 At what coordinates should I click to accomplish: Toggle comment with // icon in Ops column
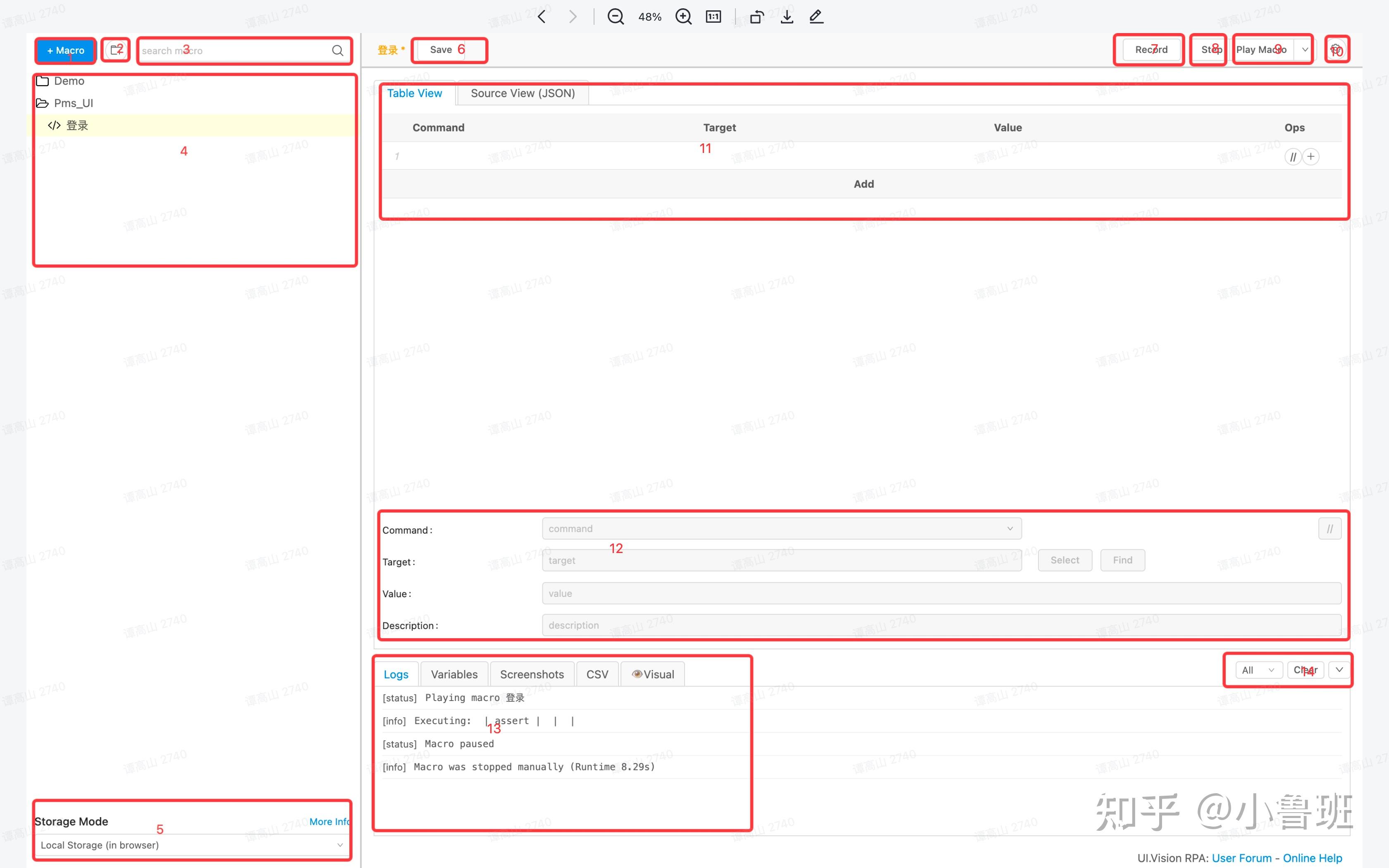[x=1293, y=157]
